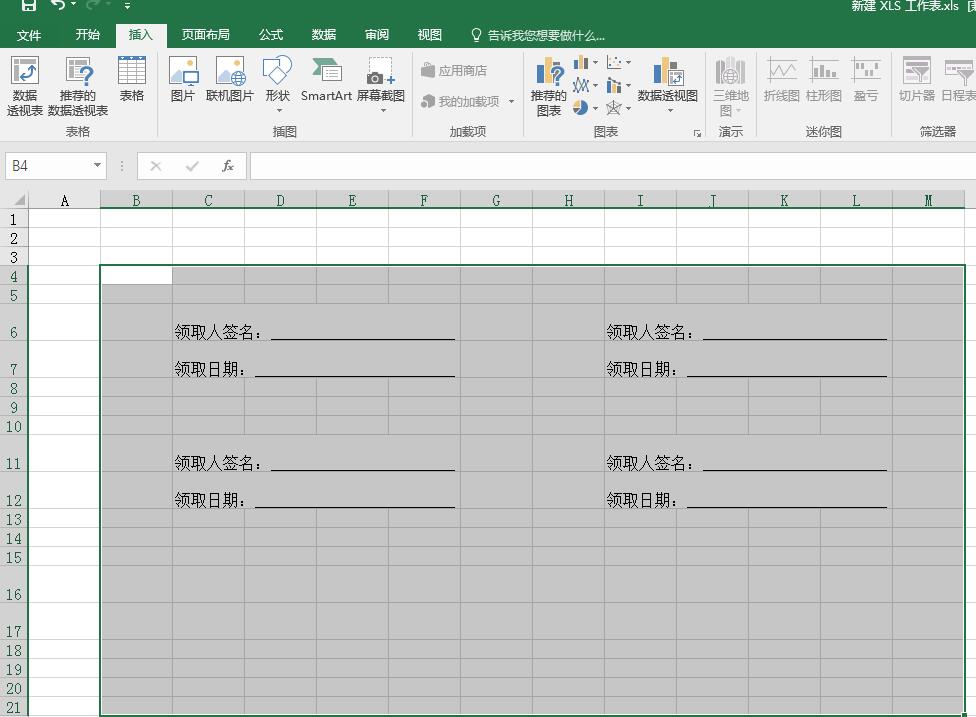Open the 文件 menu
976x717 pixels.
click(29, 34)
